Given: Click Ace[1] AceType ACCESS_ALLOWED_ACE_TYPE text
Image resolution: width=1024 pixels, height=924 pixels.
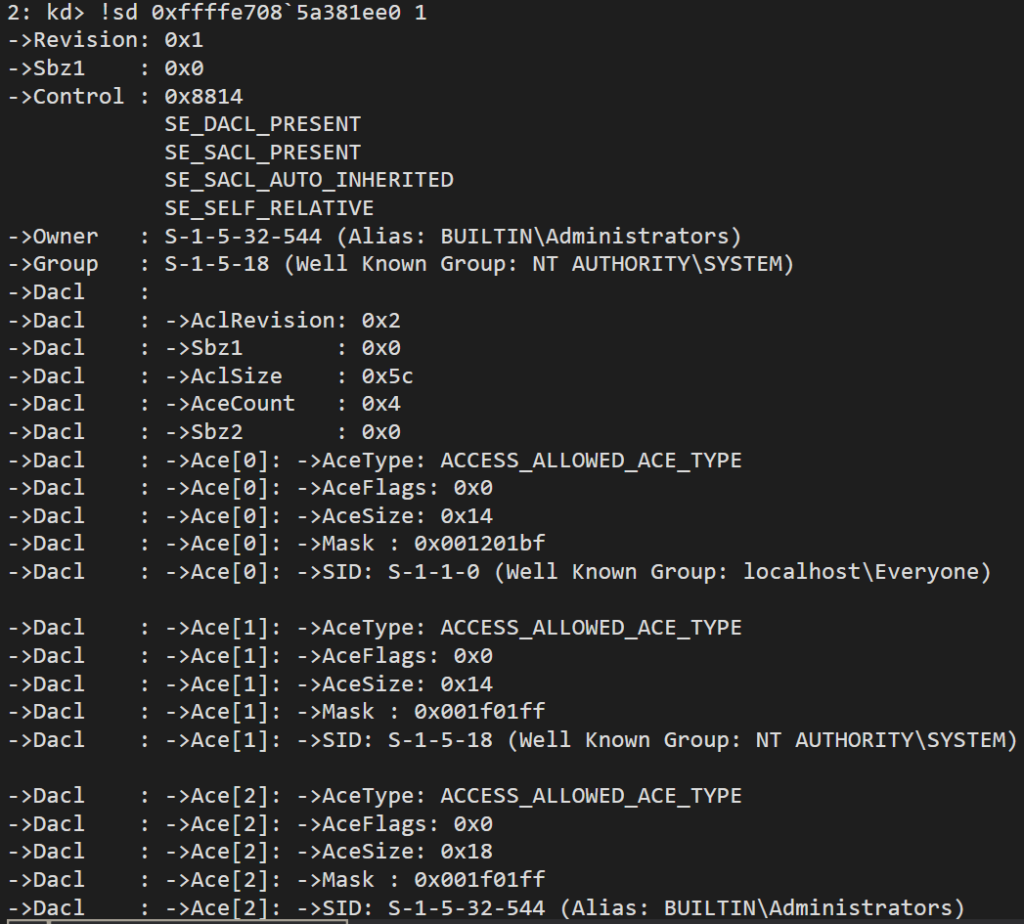Looking at the screenshot, I should pyautogui.click(x=591, y=628).
